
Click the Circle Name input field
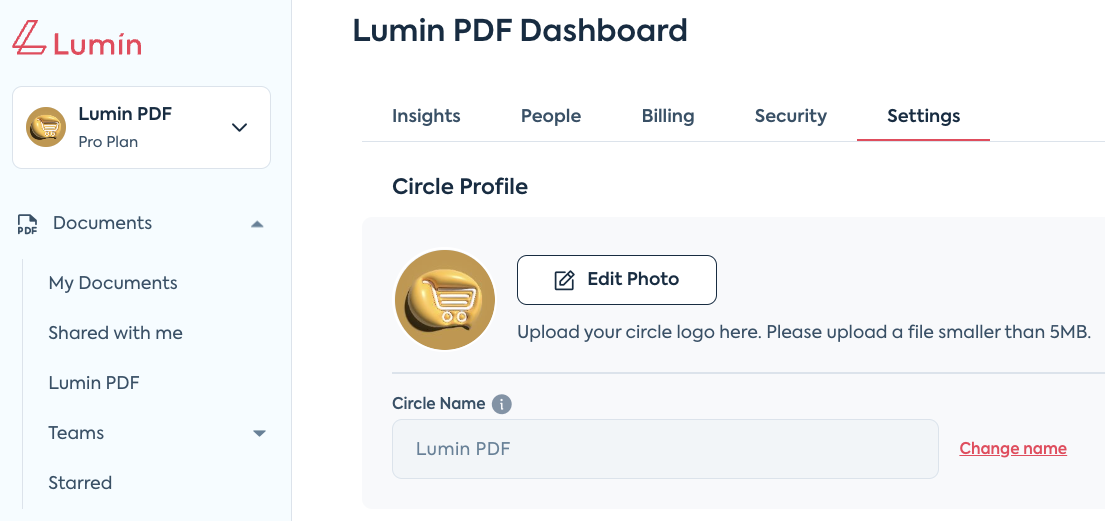click(x=665, y=449)
